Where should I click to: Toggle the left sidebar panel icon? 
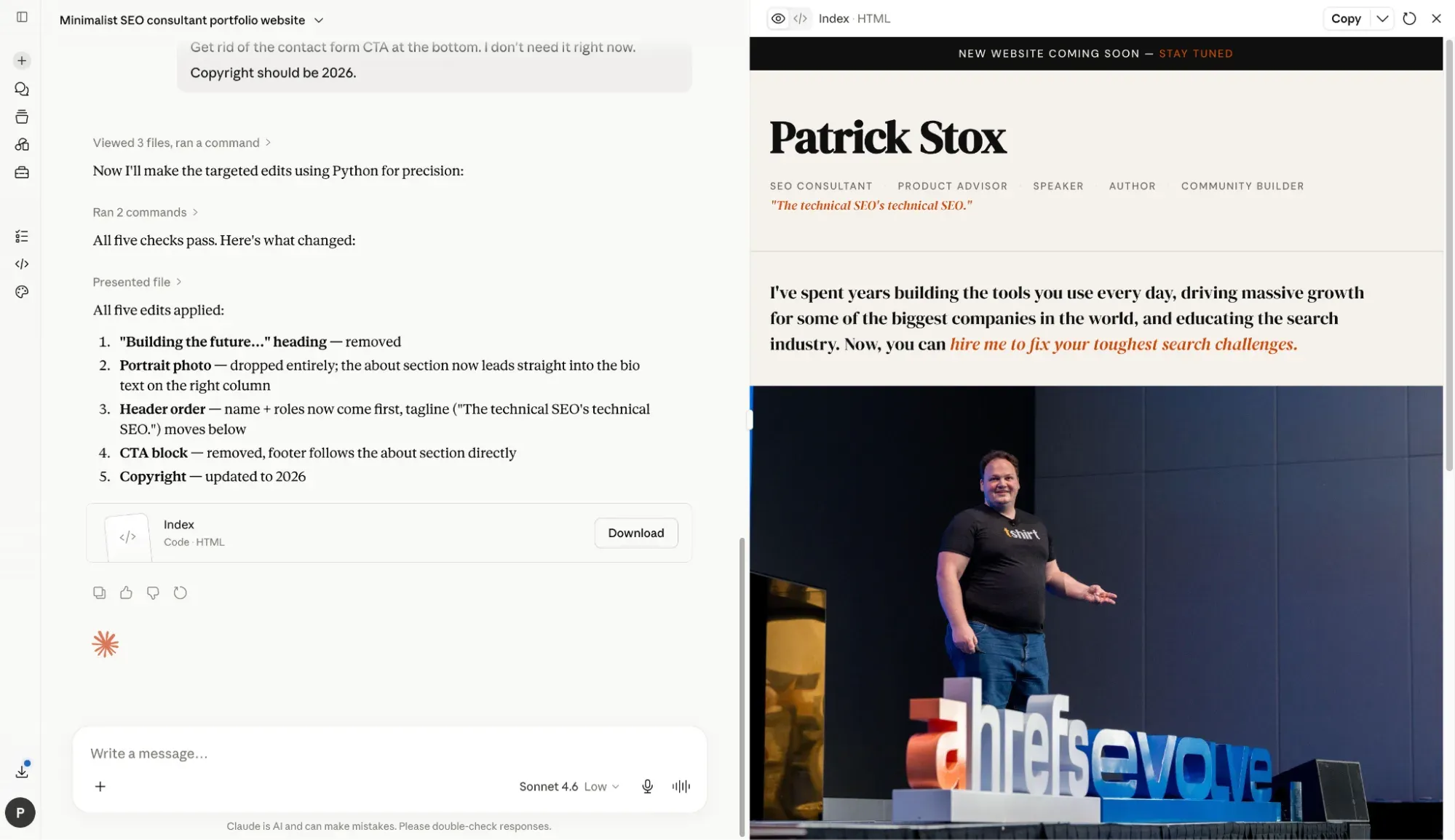22,17
